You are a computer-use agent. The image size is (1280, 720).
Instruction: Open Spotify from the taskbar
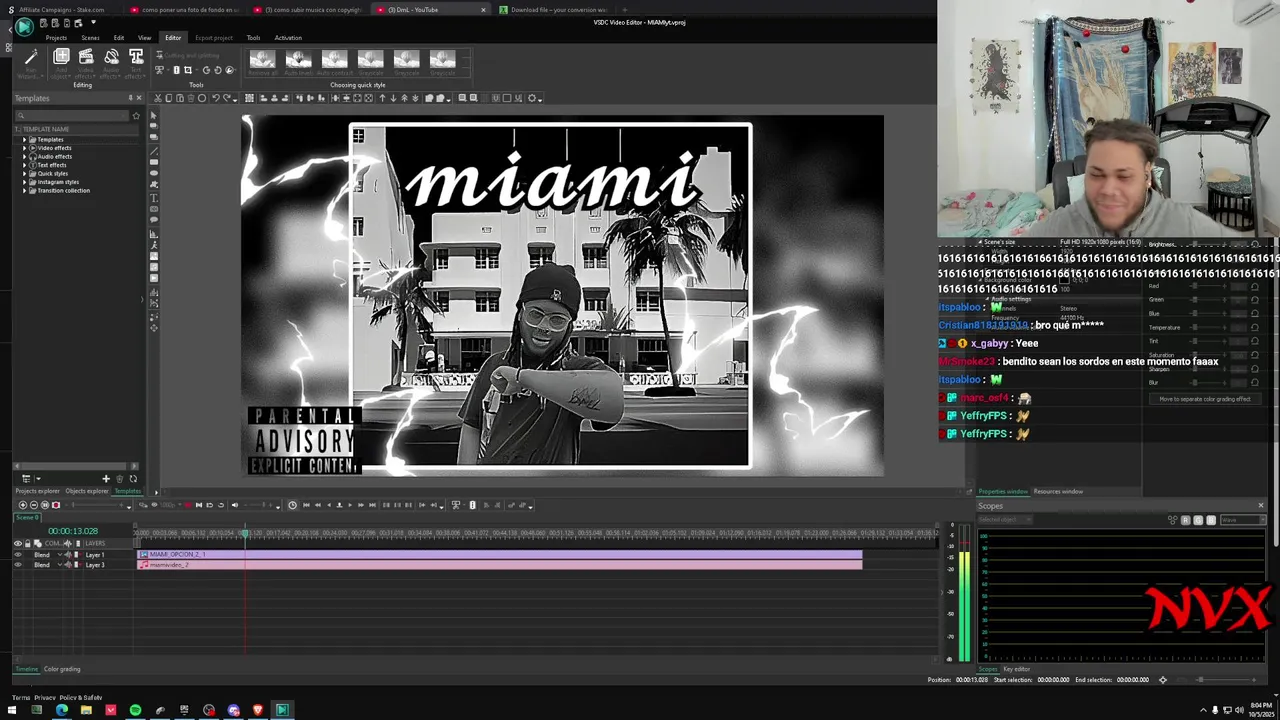coord(135,710)
